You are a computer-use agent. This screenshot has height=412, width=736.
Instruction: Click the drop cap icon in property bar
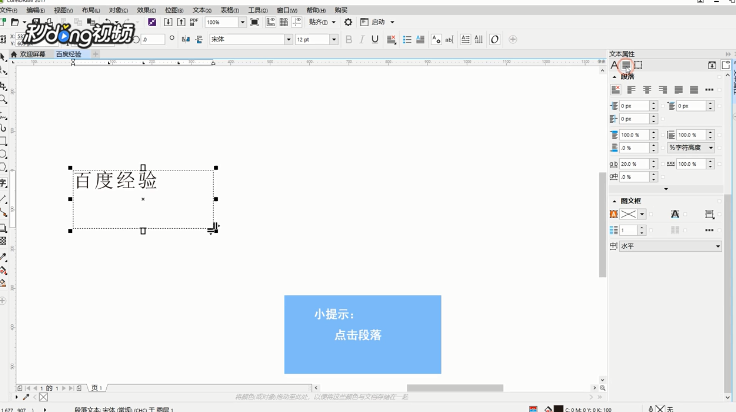click(x=420, y=39)
